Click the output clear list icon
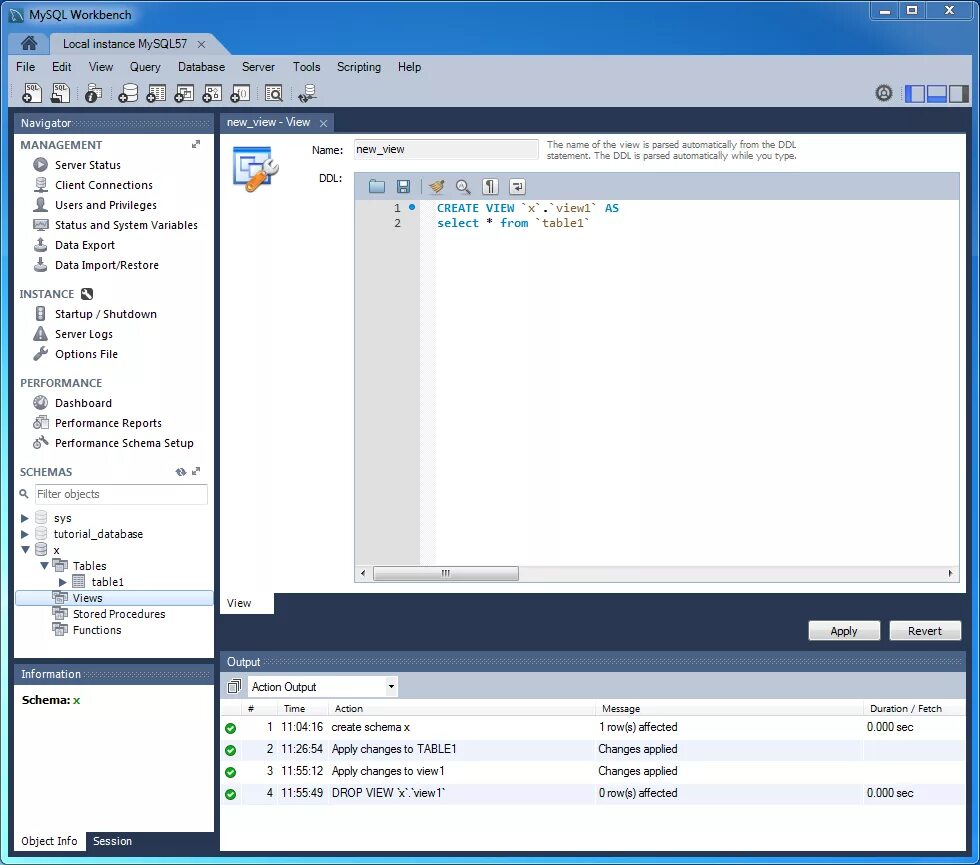 [234, 686]
